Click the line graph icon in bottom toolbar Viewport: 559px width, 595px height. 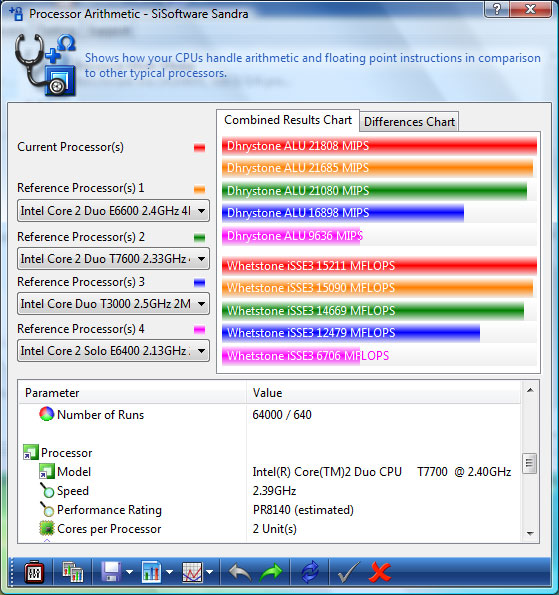pyautogui.click(x=192, y=572)
